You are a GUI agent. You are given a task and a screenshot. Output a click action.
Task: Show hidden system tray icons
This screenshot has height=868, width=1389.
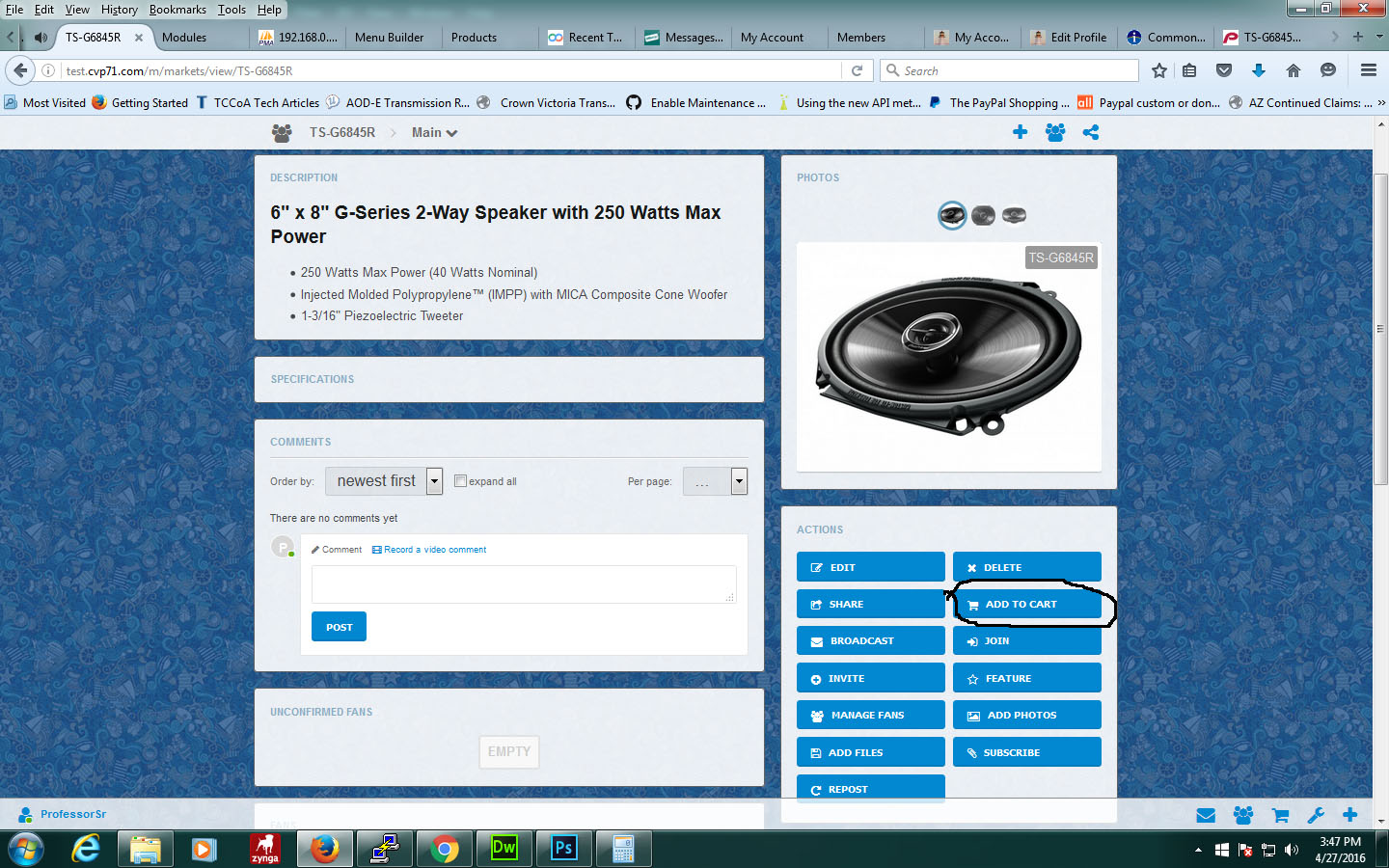click(1198, 850)
